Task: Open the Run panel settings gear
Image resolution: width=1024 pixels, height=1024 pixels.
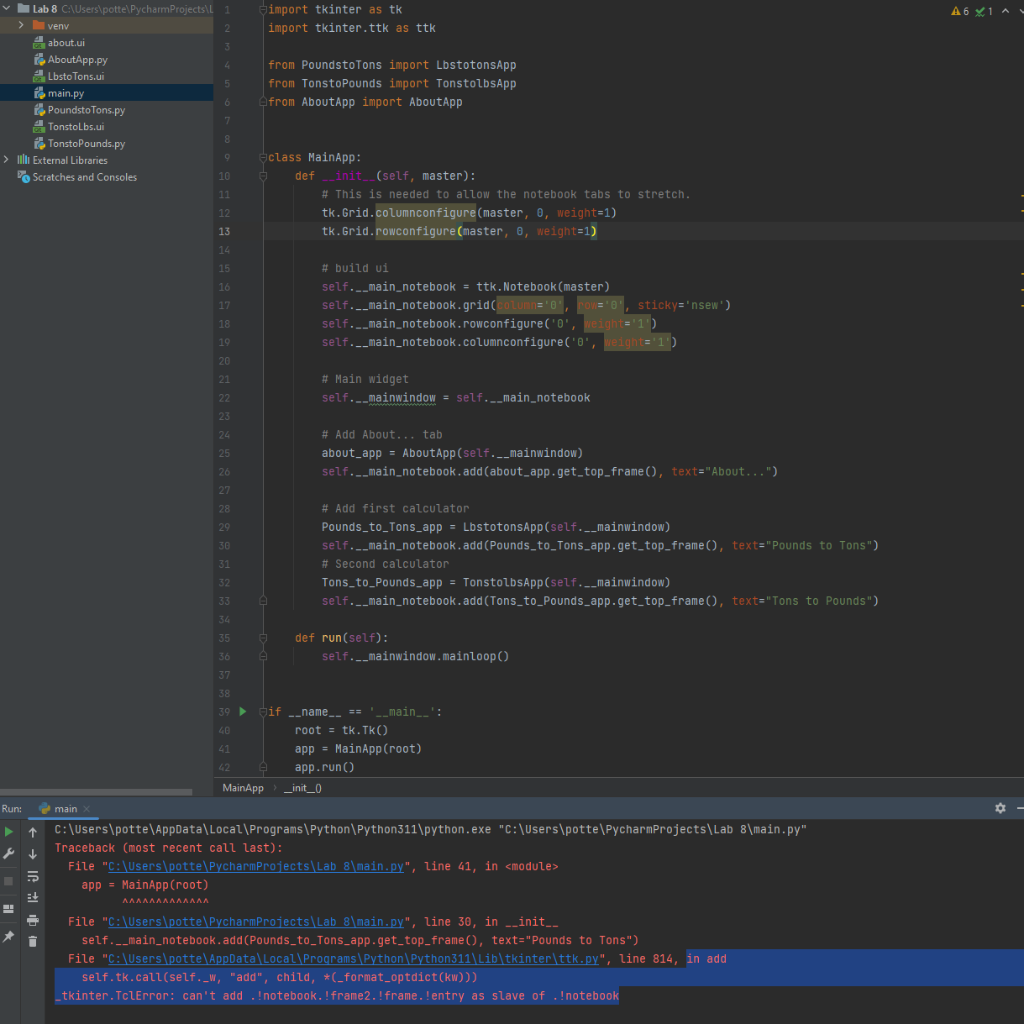Action: click(x=1000, y=809)
